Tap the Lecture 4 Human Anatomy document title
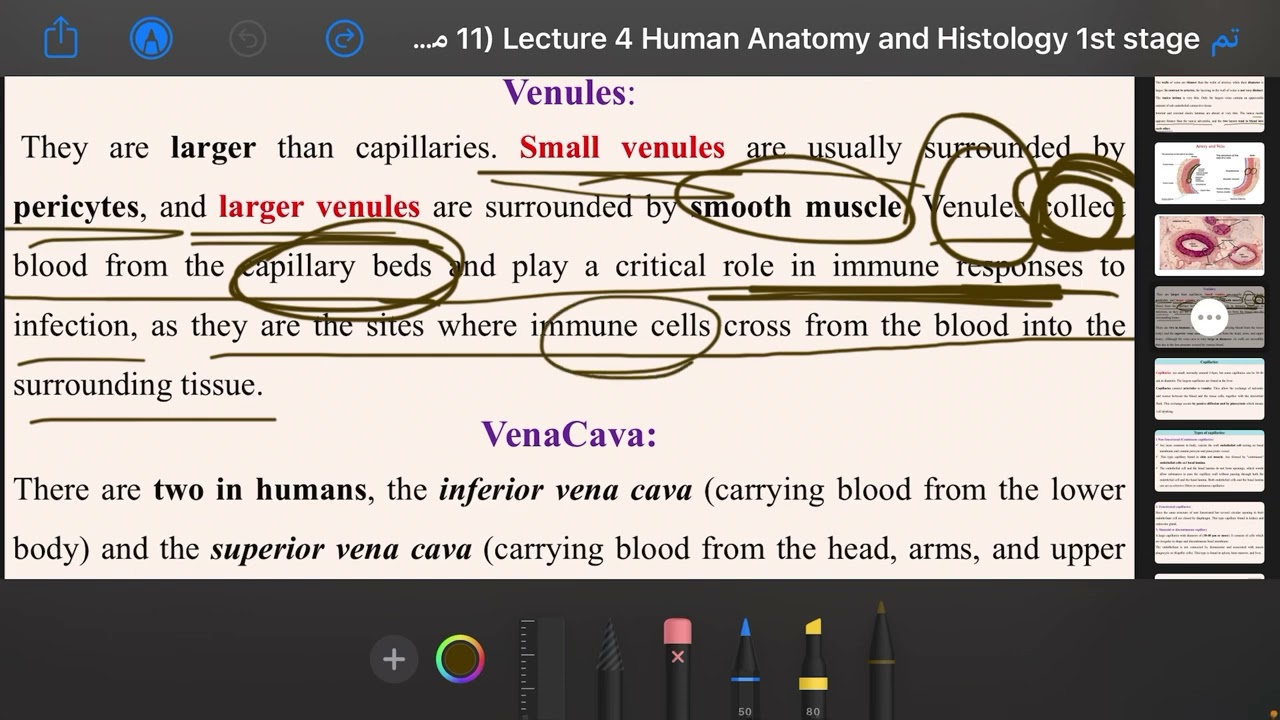This screenshot has width=1280, height=720. coord(806,39)
